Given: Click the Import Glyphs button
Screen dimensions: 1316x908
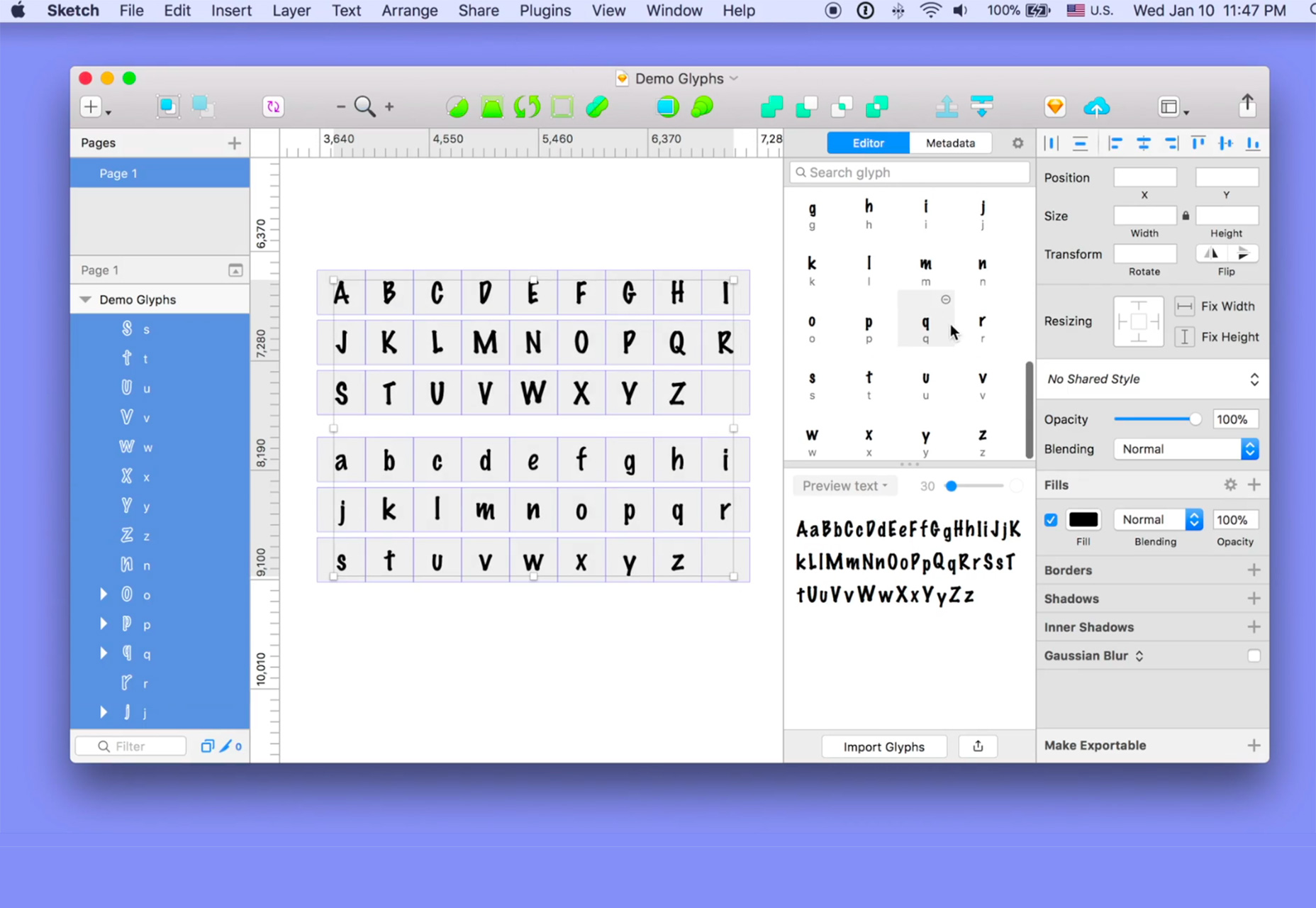Looking at the screenshot, I should (x=884, y=746).
